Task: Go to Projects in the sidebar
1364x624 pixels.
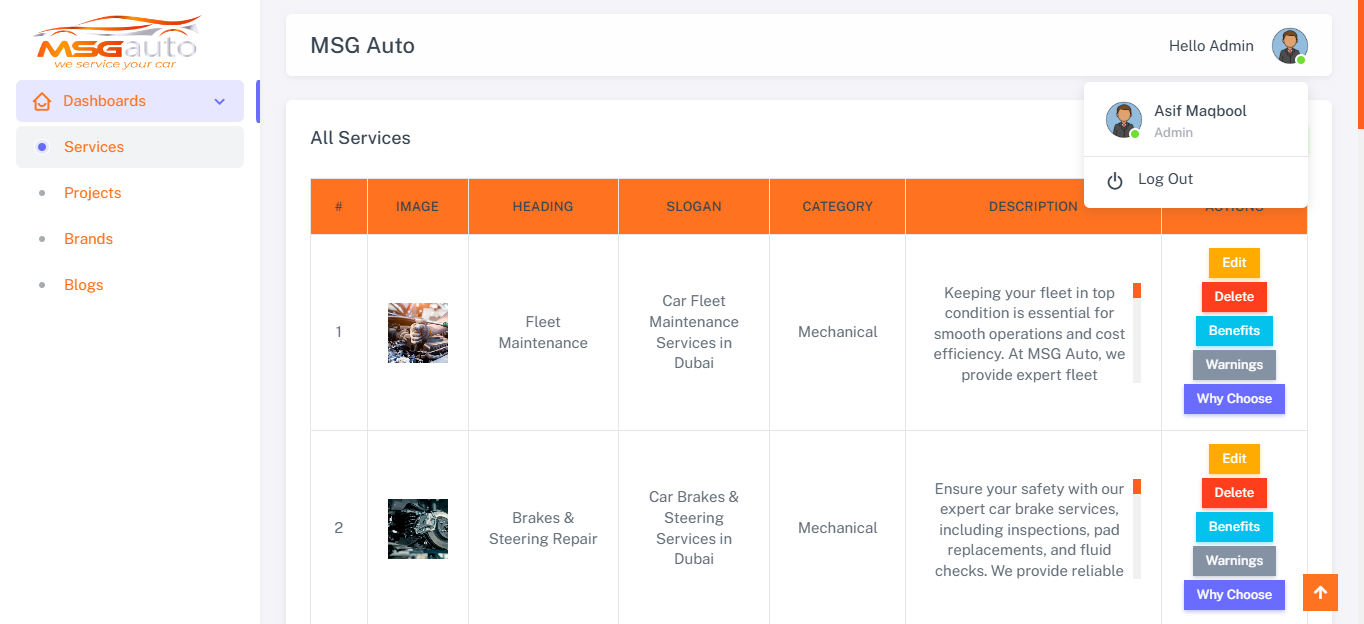Action: (92, 193)
